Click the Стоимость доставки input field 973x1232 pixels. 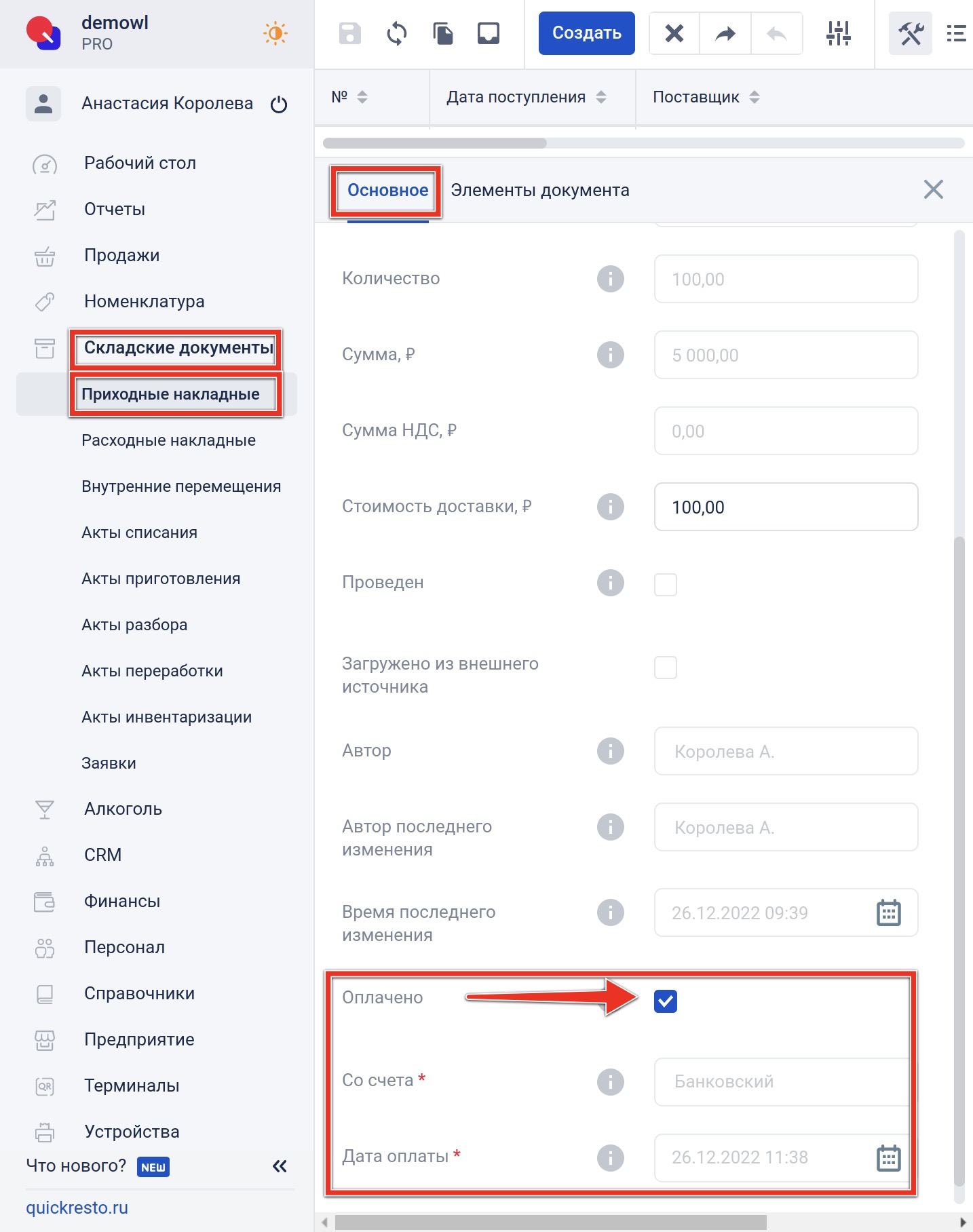tap(786, 507)
